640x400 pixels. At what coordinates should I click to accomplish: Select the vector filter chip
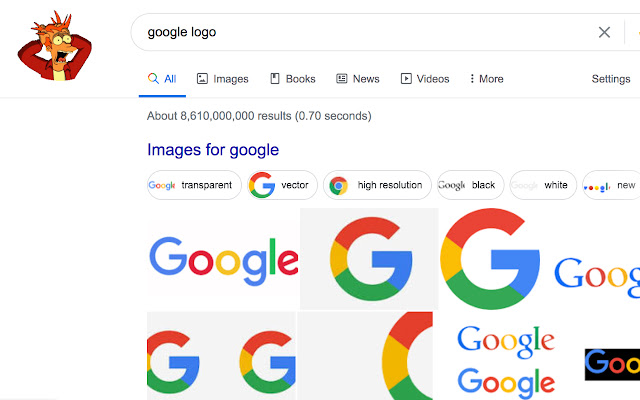tap(283, 185)
